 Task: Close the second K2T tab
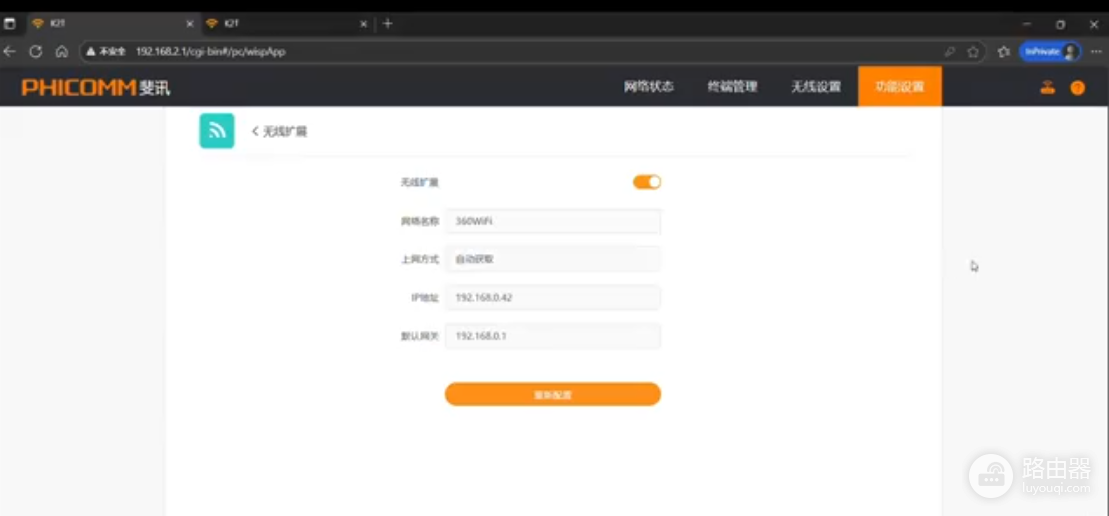(364, 24)
